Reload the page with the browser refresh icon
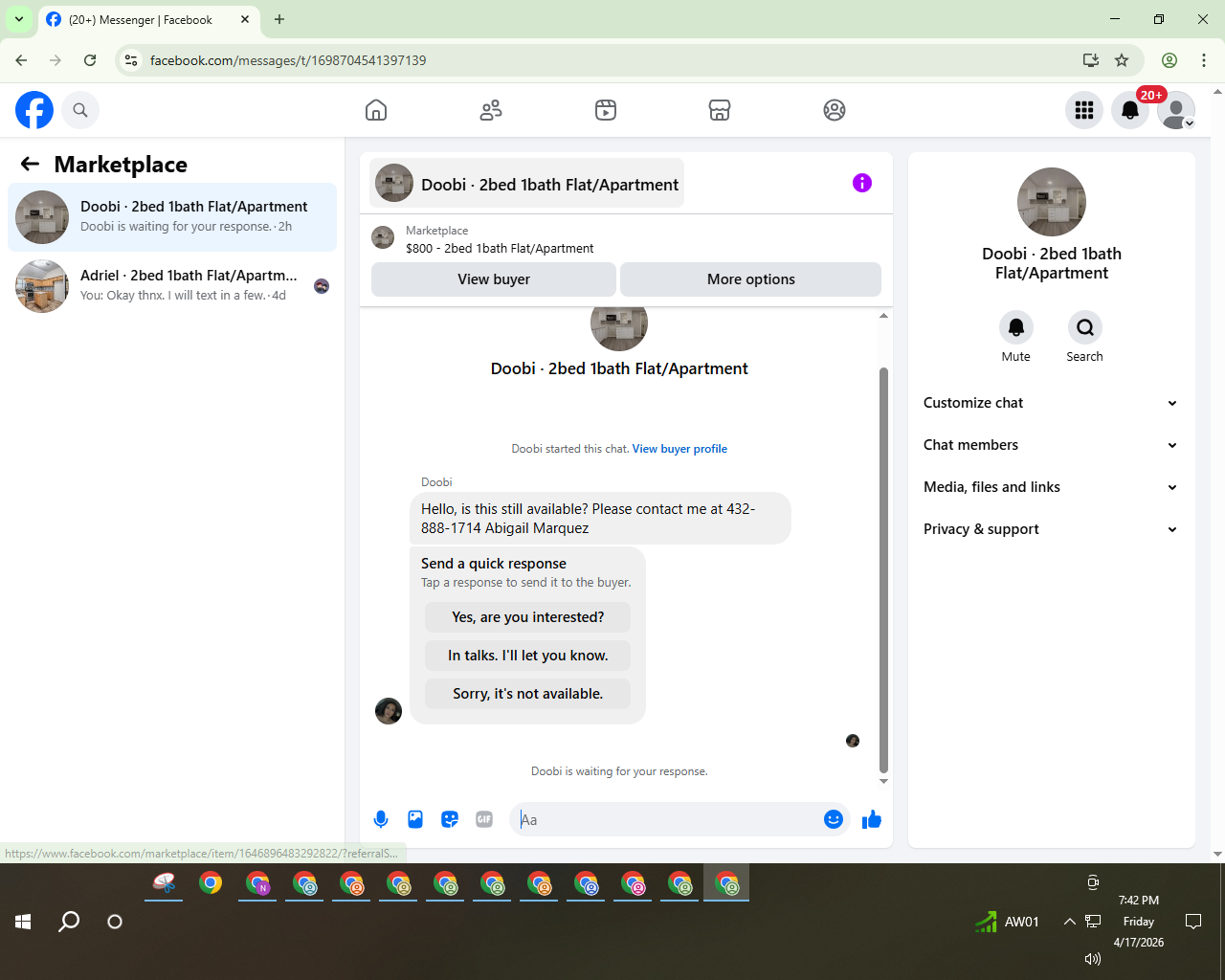1225x980 pixels. tap(90, 60)
